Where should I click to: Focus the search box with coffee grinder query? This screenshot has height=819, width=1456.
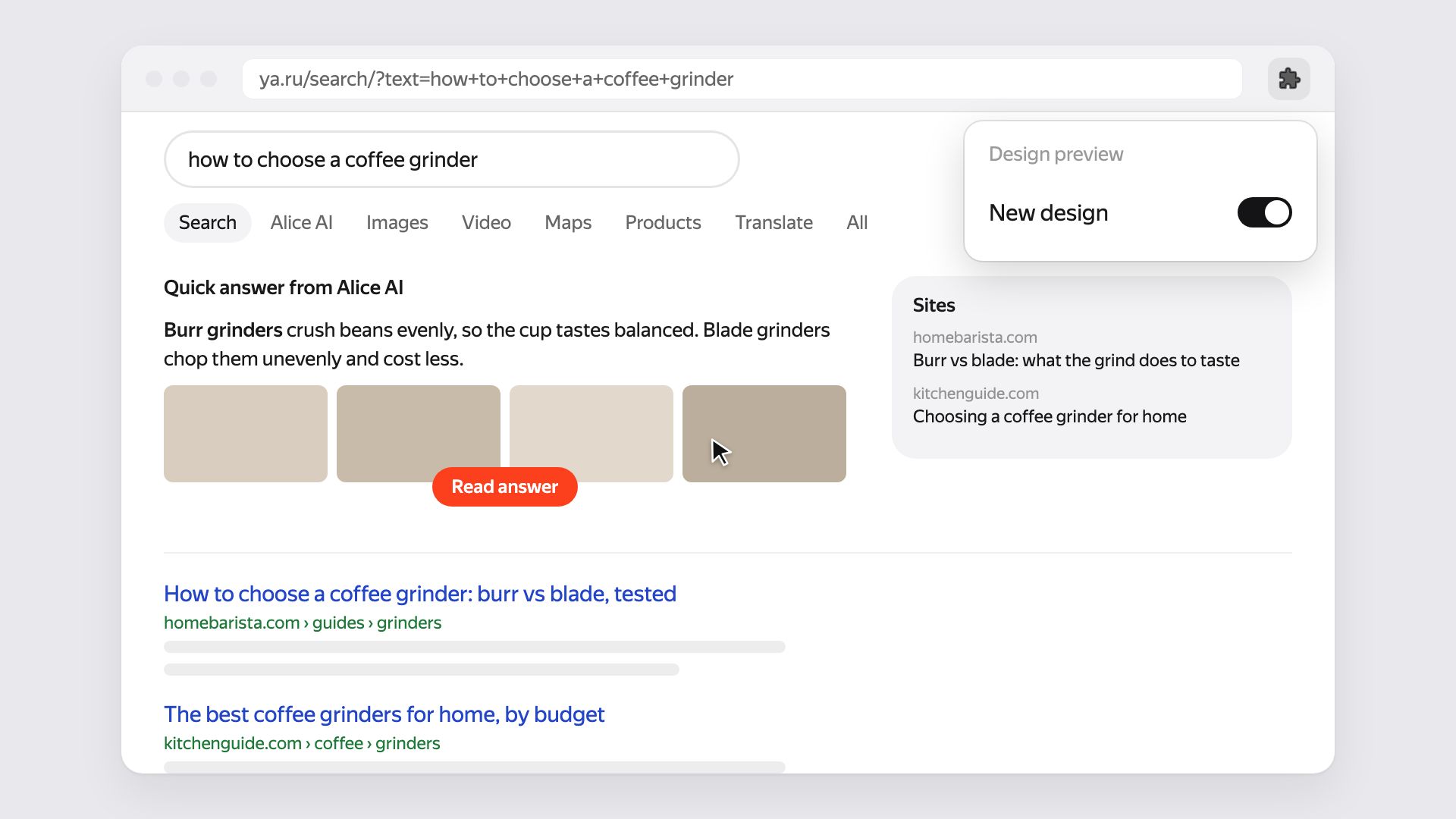(452, 159)
